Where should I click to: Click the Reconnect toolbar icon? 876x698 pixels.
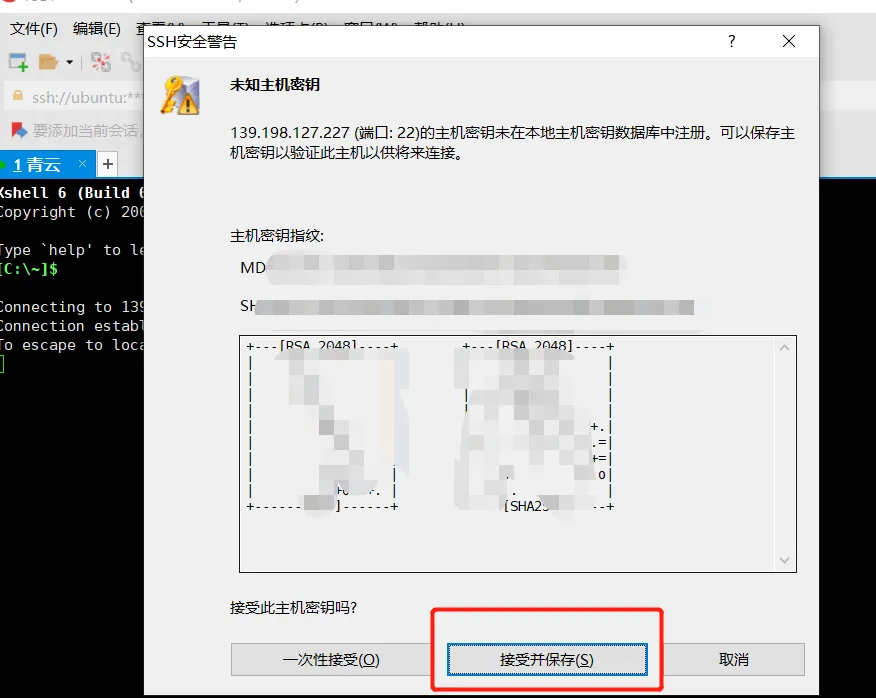coord(101,62)
